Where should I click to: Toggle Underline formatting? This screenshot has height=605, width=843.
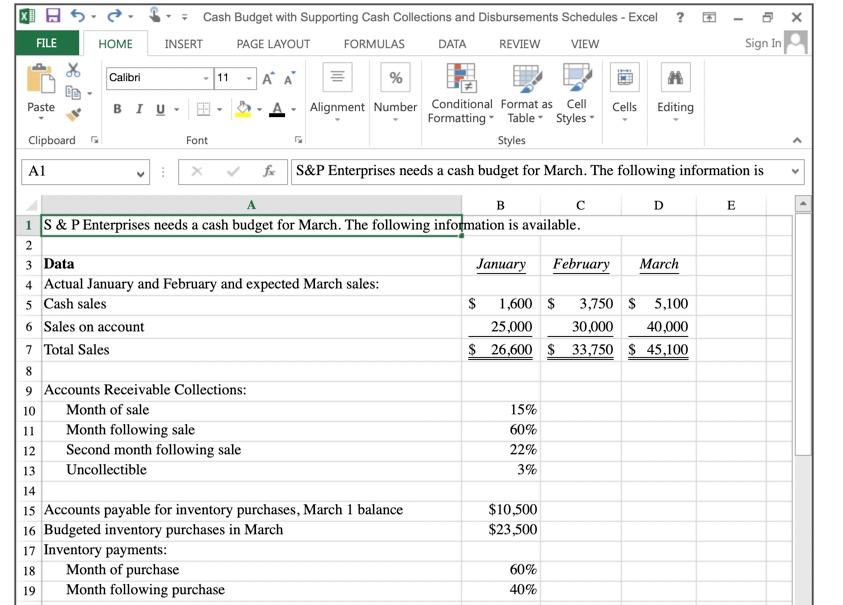pyautogui.click(x=160, y=109)
